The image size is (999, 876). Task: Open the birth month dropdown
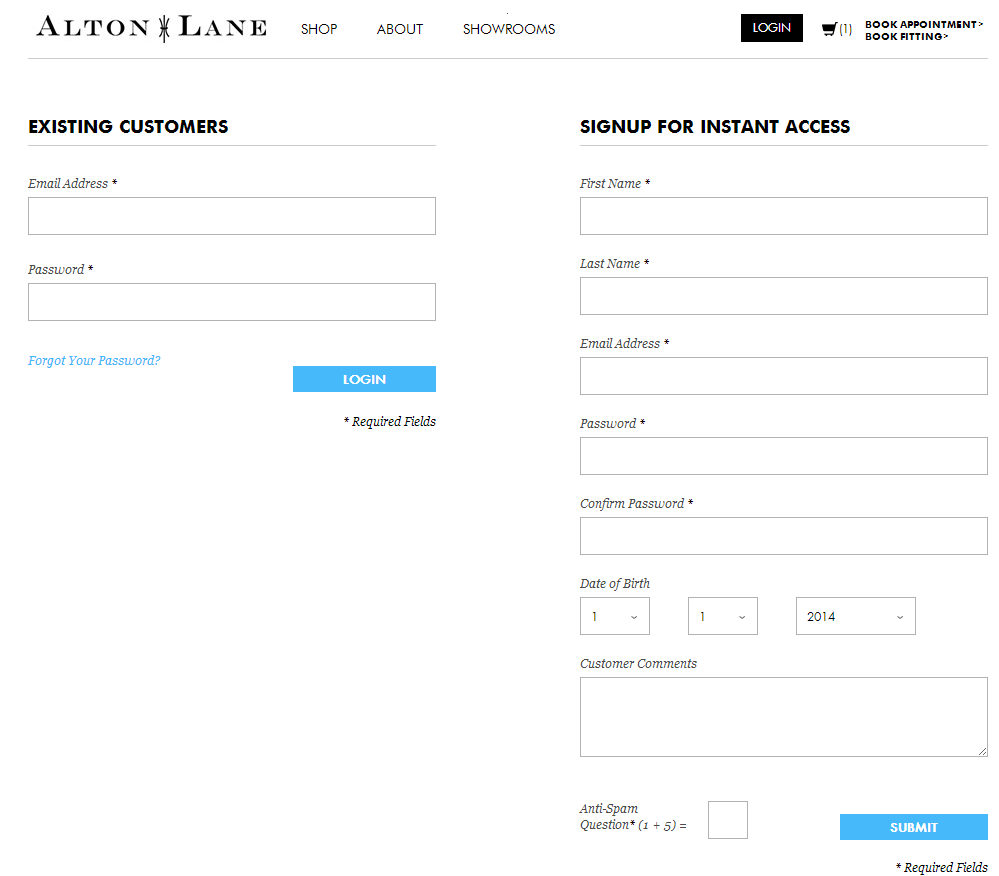coord(614,616)
